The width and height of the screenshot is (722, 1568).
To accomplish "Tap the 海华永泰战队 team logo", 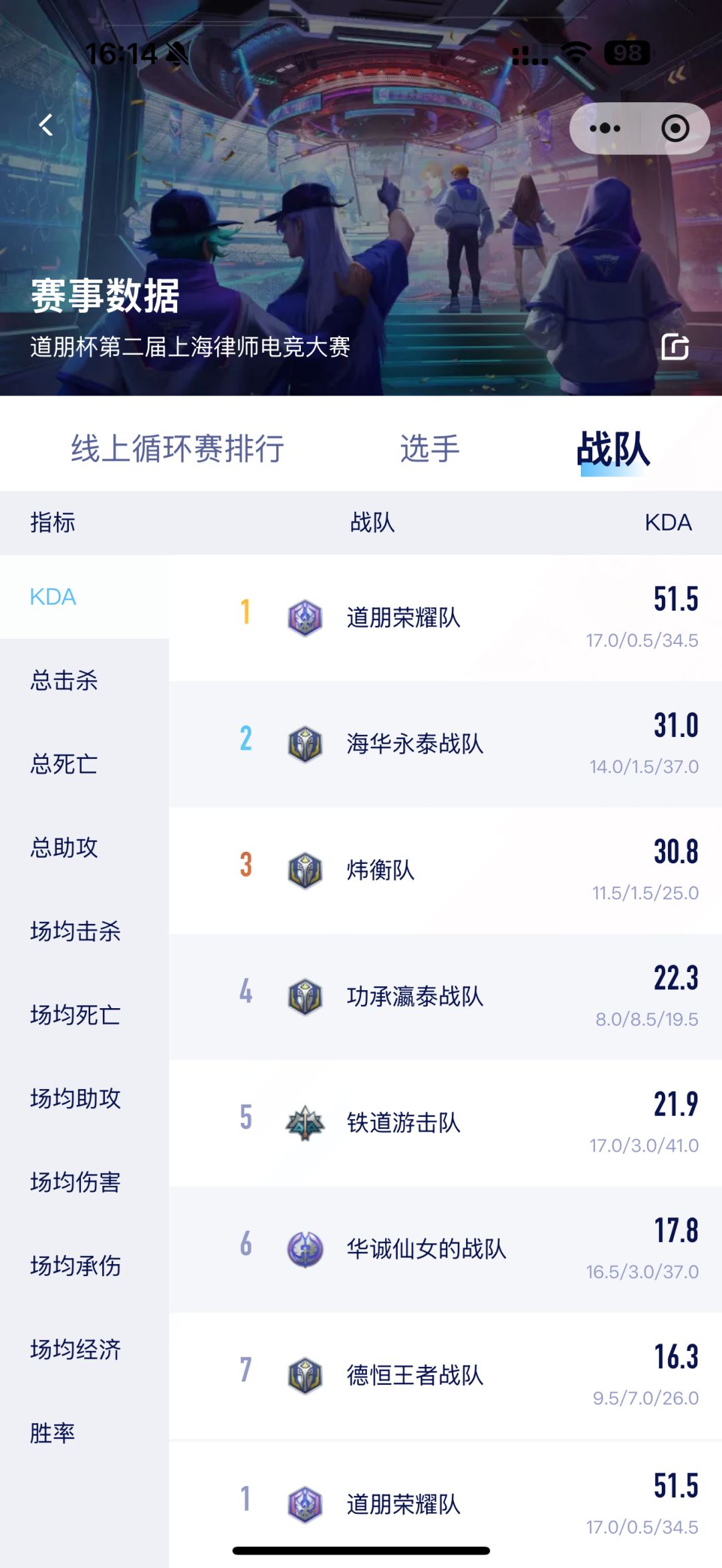I will pos(306,744).
